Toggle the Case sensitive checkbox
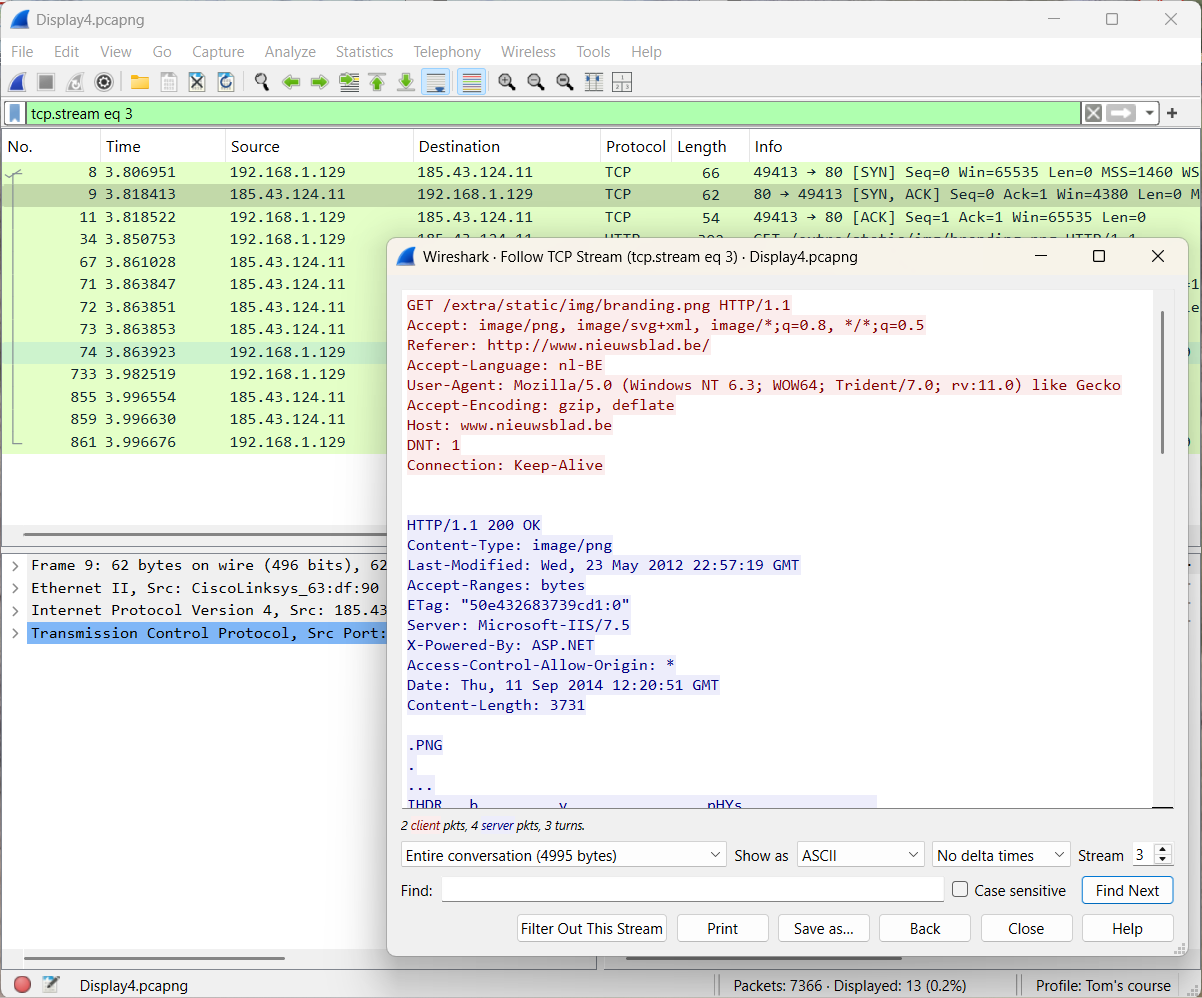Viewport: 1202px width, 998px height. (960, 890)
